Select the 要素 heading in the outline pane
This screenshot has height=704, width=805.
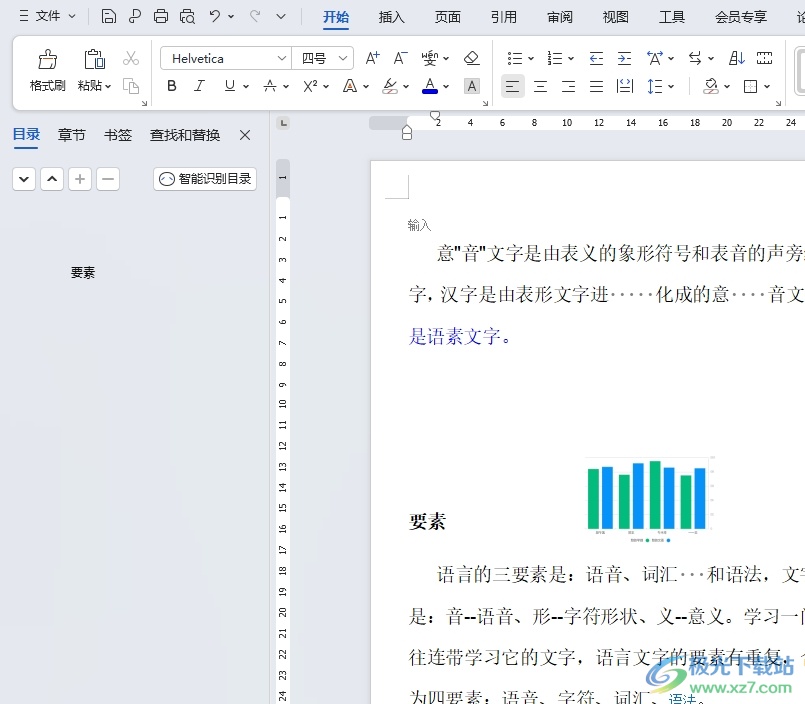[83, 273]
